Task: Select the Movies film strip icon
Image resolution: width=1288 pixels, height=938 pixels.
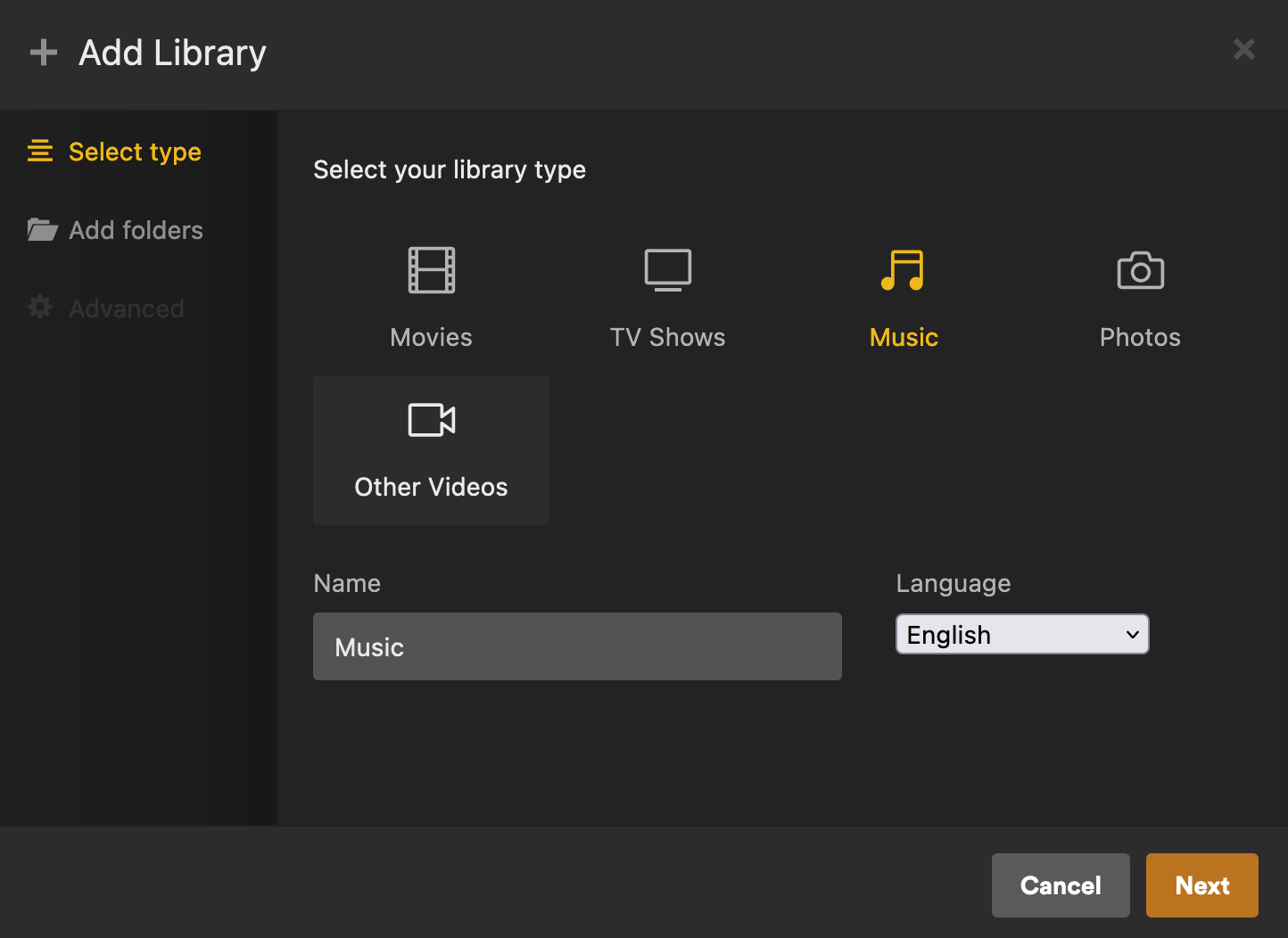Action: (x=431, y=270)
